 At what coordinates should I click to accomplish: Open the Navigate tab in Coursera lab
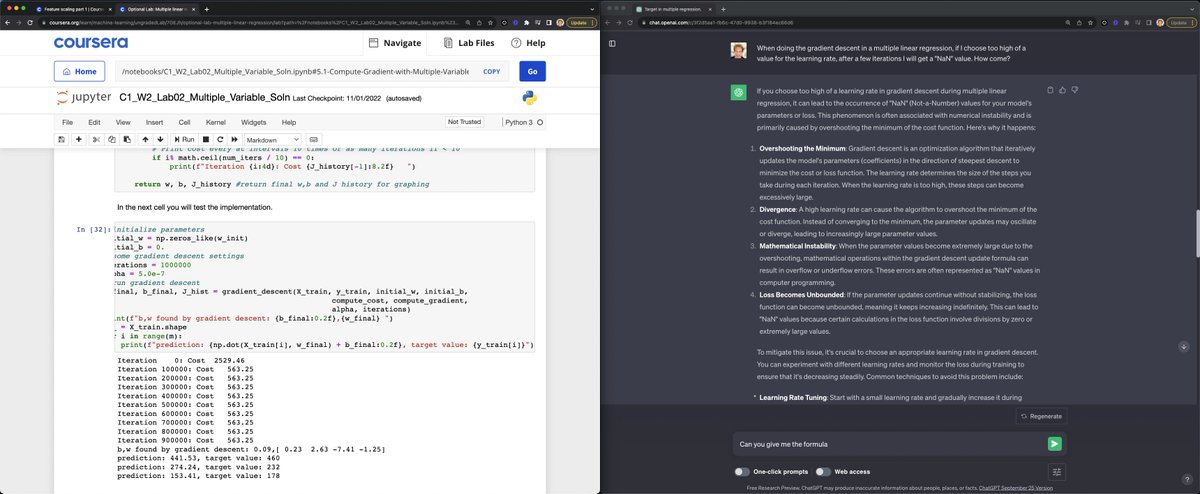[x=395, y=43]
